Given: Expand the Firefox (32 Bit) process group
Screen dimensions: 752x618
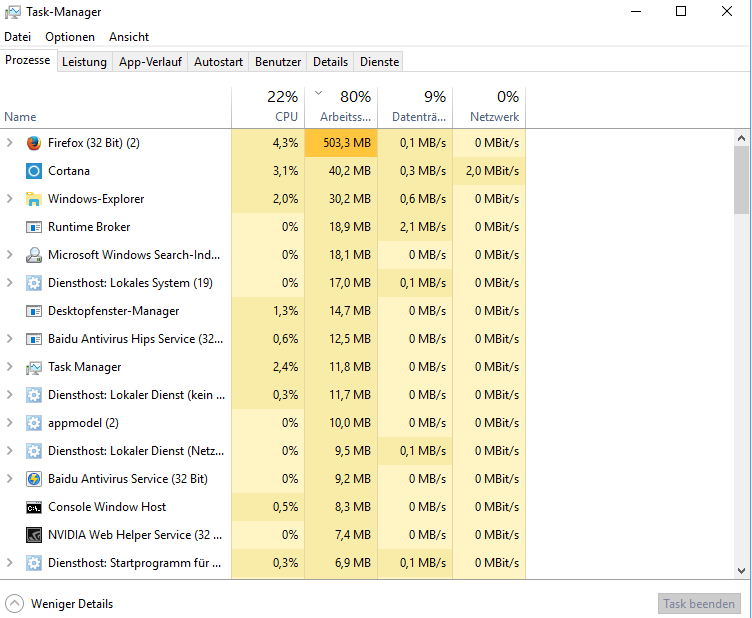Looking at the screenshot, I should (10, 143).
